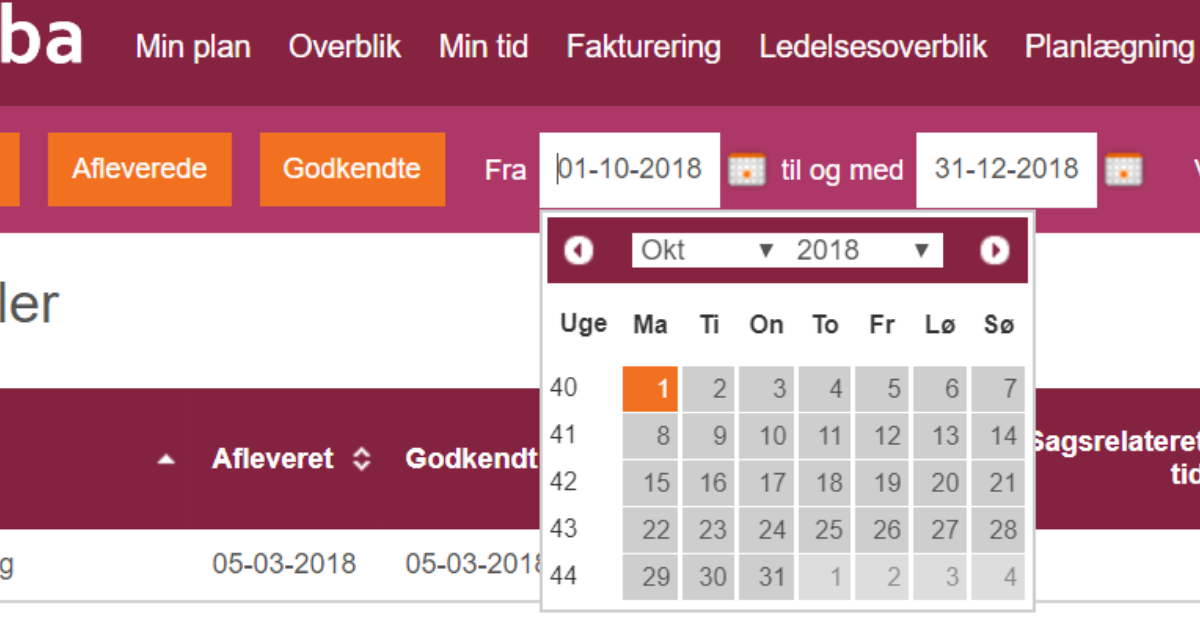Choose October 31 in the calendar
1200x628 pixels.
[x=767, y=577]
